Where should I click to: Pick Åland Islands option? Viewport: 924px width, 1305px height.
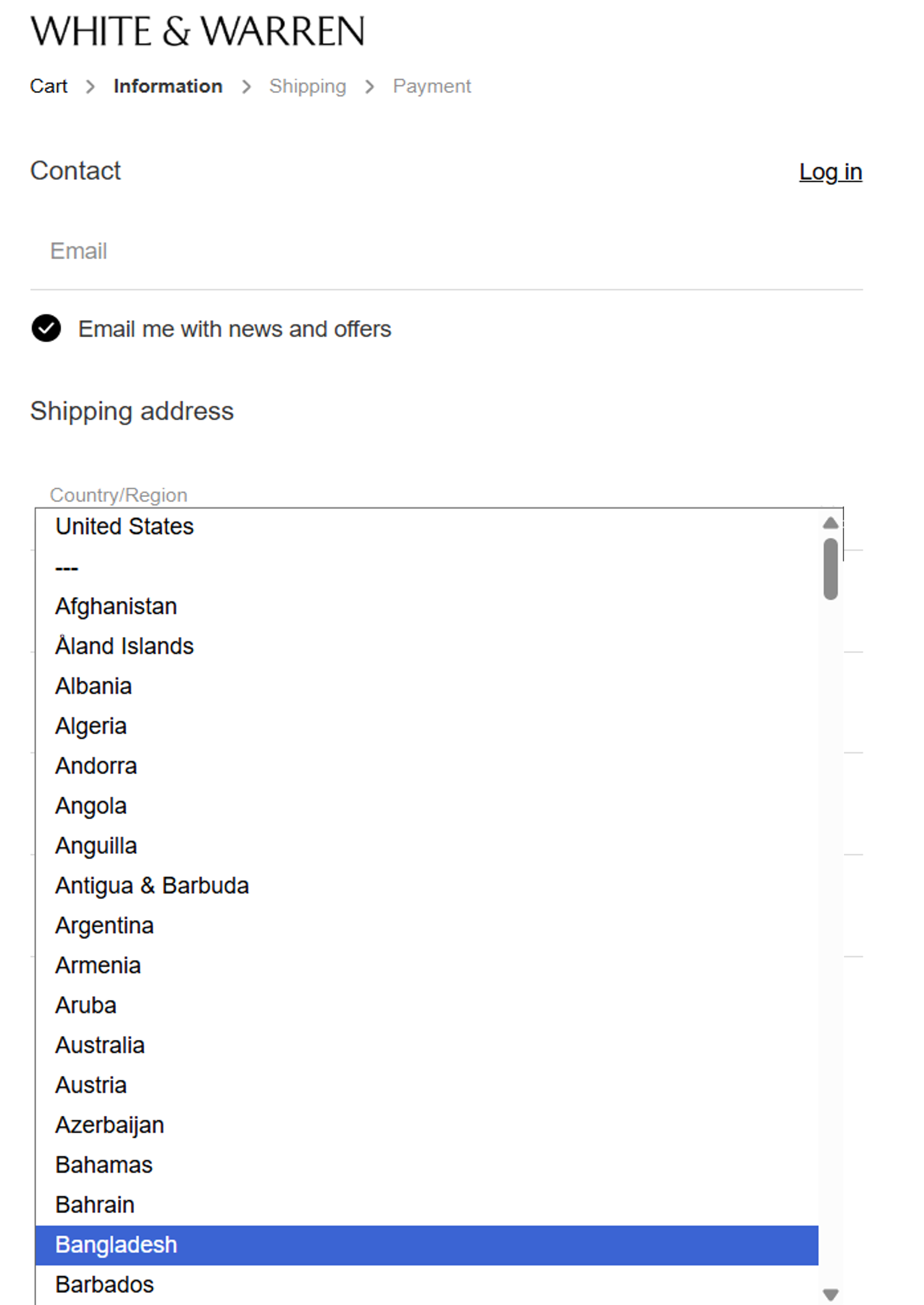point(124,646)
